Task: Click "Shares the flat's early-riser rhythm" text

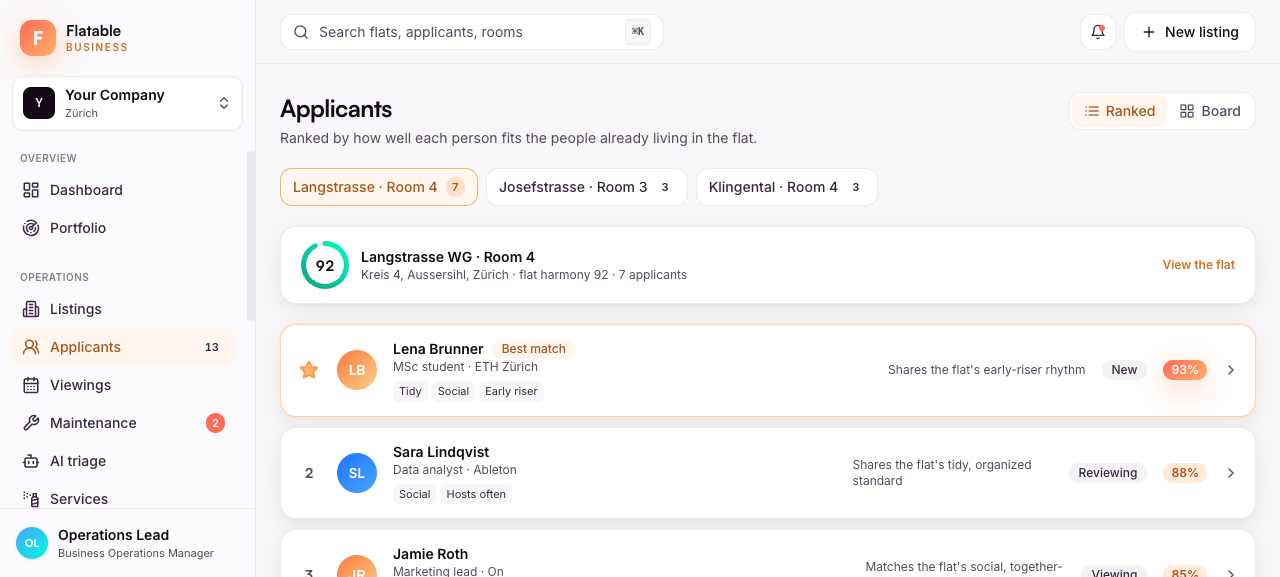Action: 986,370
